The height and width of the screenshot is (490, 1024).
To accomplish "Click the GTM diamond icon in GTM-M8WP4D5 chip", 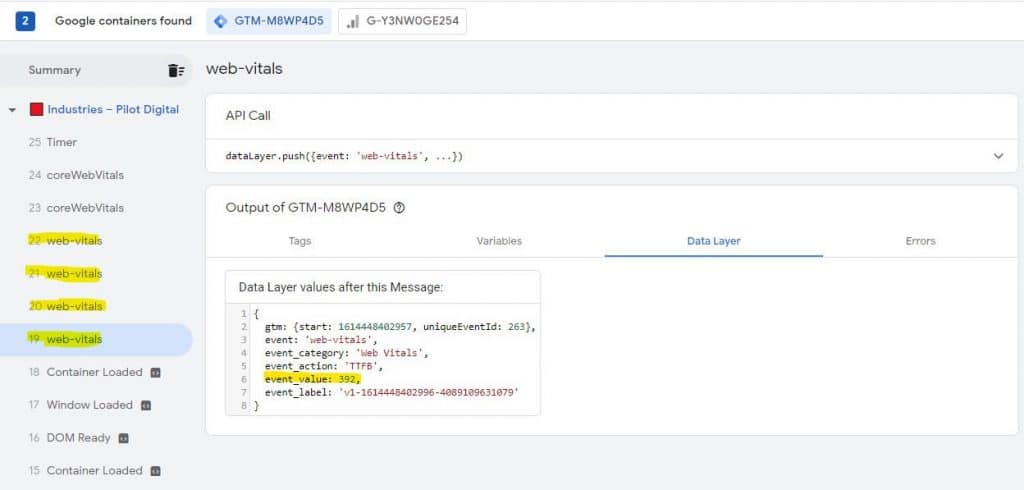I will click(x=221, y=22).
